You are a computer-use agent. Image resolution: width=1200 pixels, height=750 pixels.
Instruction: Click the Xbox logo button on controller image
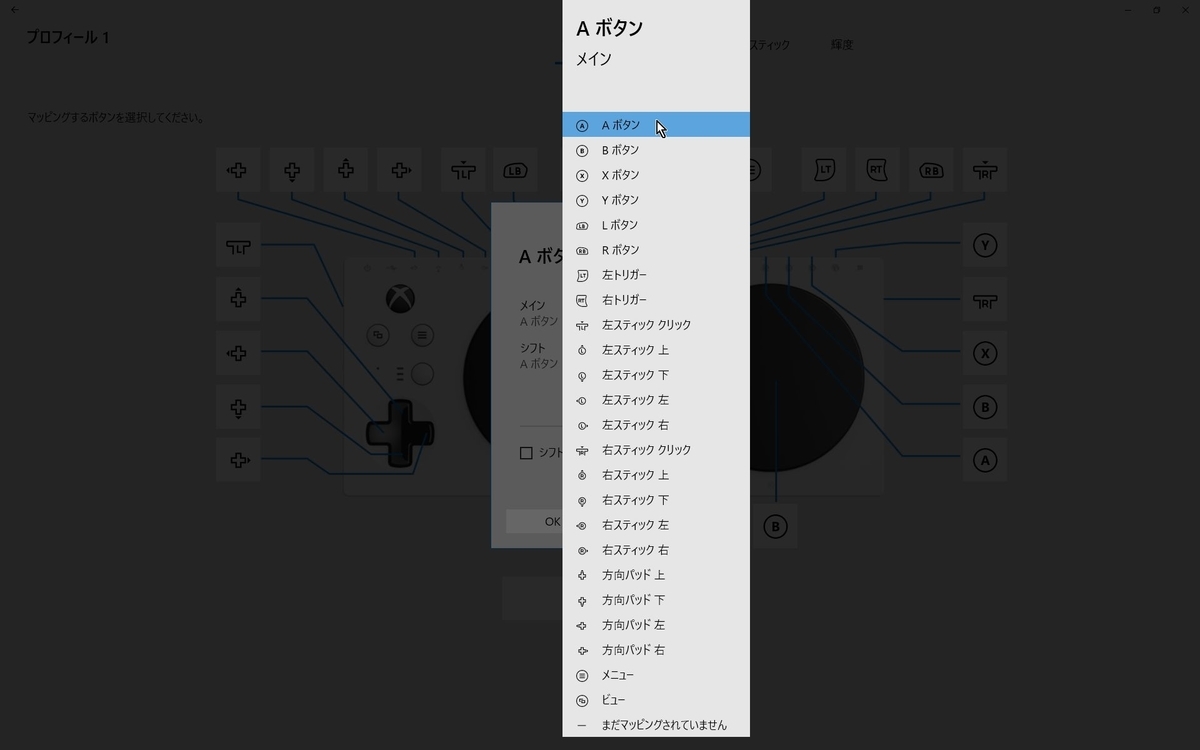tap(400, 298)
